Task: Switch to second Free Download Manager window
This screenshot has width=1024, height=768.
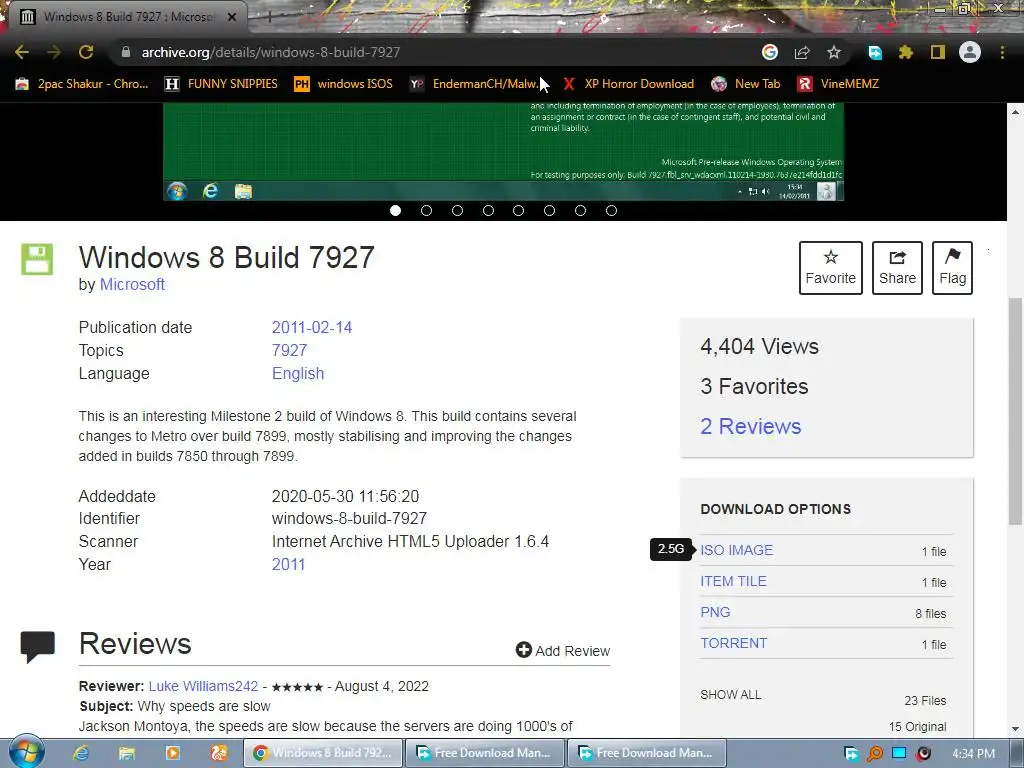Action: 647,753
